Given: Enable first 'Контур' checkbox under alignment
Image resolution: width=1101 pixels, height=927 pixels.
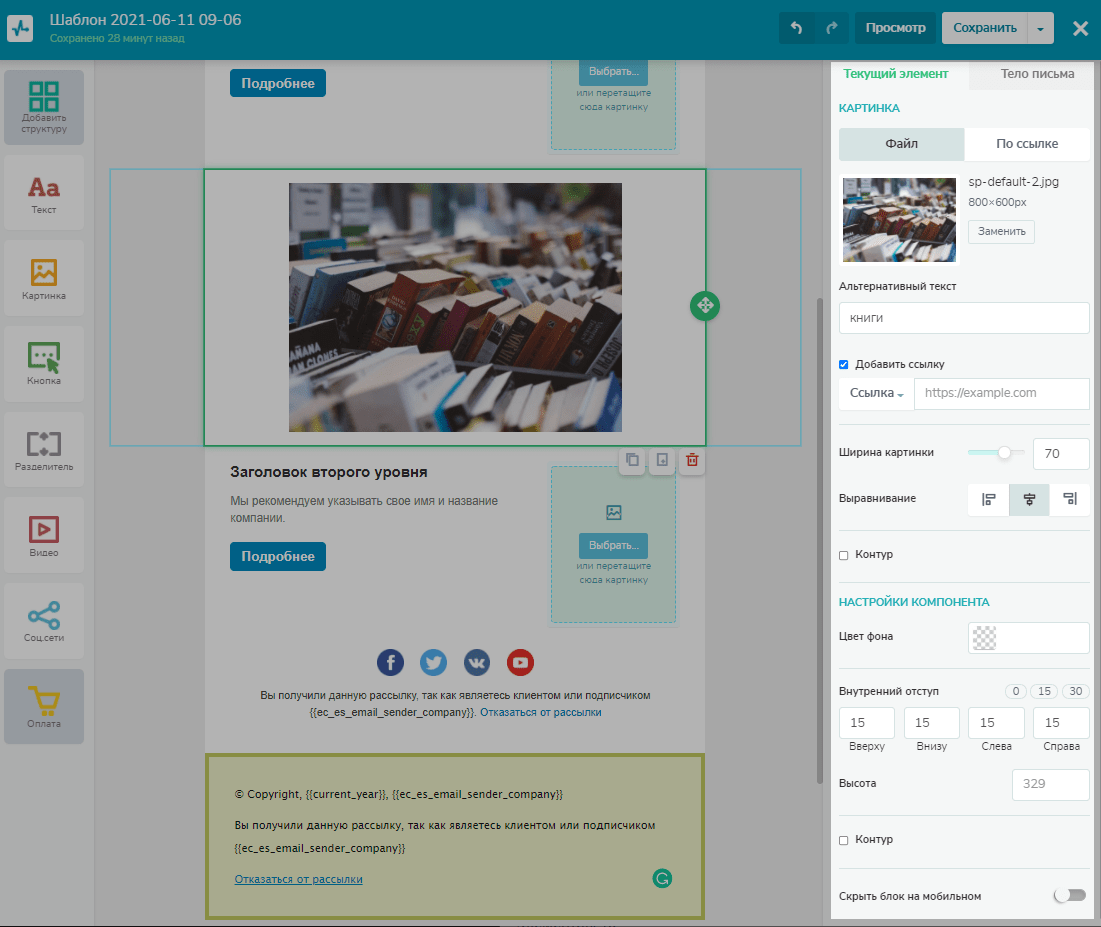Looking at the screenshot, I should 844,555.
